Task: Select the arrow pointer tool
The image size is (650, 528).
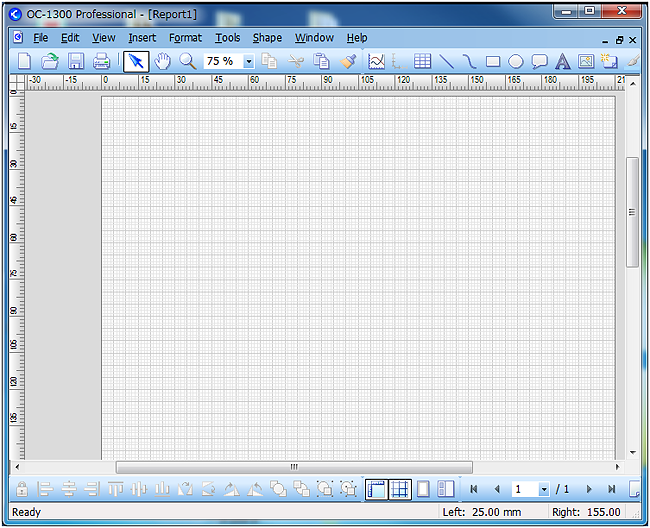Action: coord(136,62)
